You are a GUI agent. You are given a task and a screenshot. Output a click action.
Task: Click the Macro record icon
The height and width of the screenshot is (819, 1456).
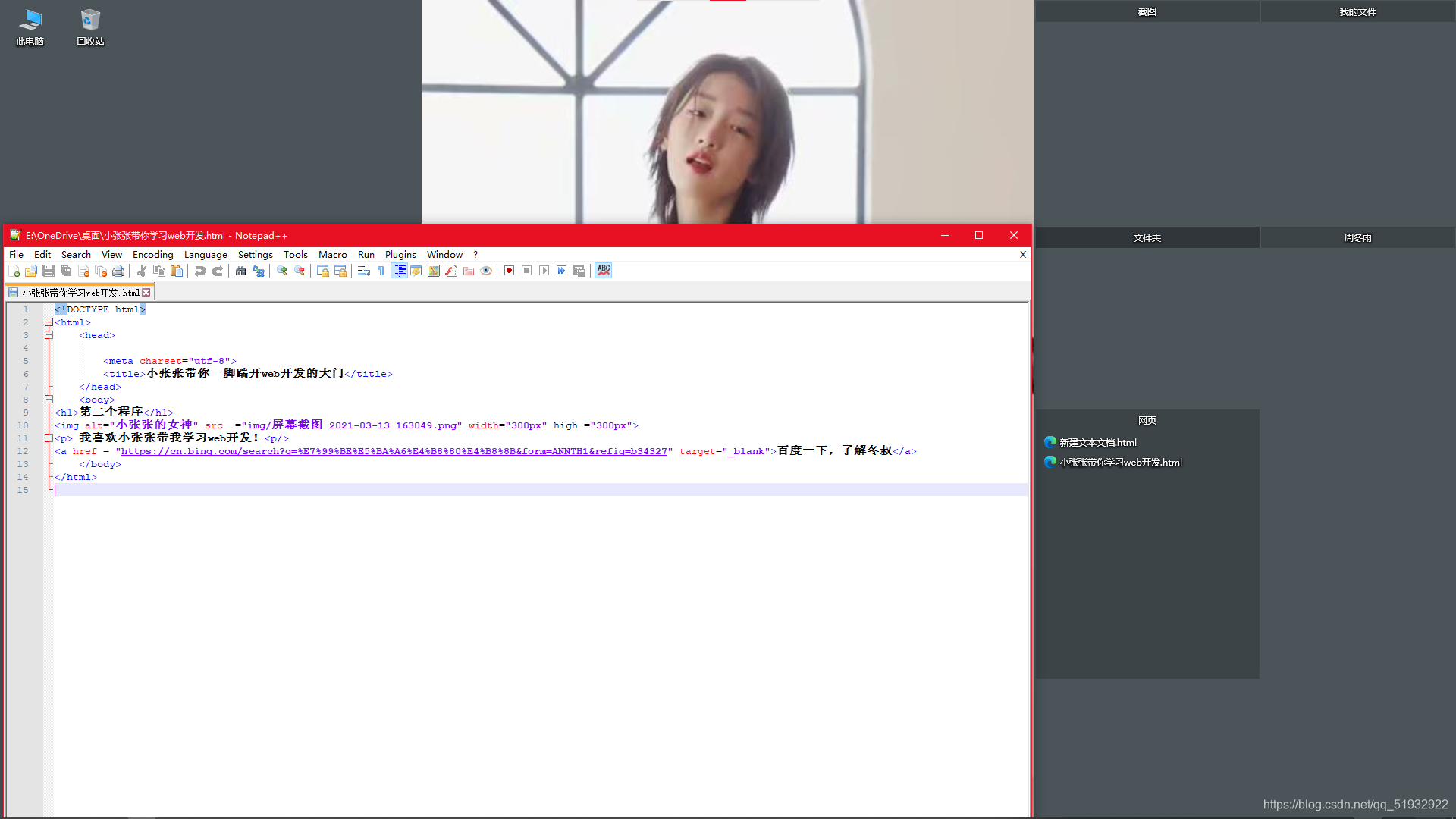[x=509, y=270]
